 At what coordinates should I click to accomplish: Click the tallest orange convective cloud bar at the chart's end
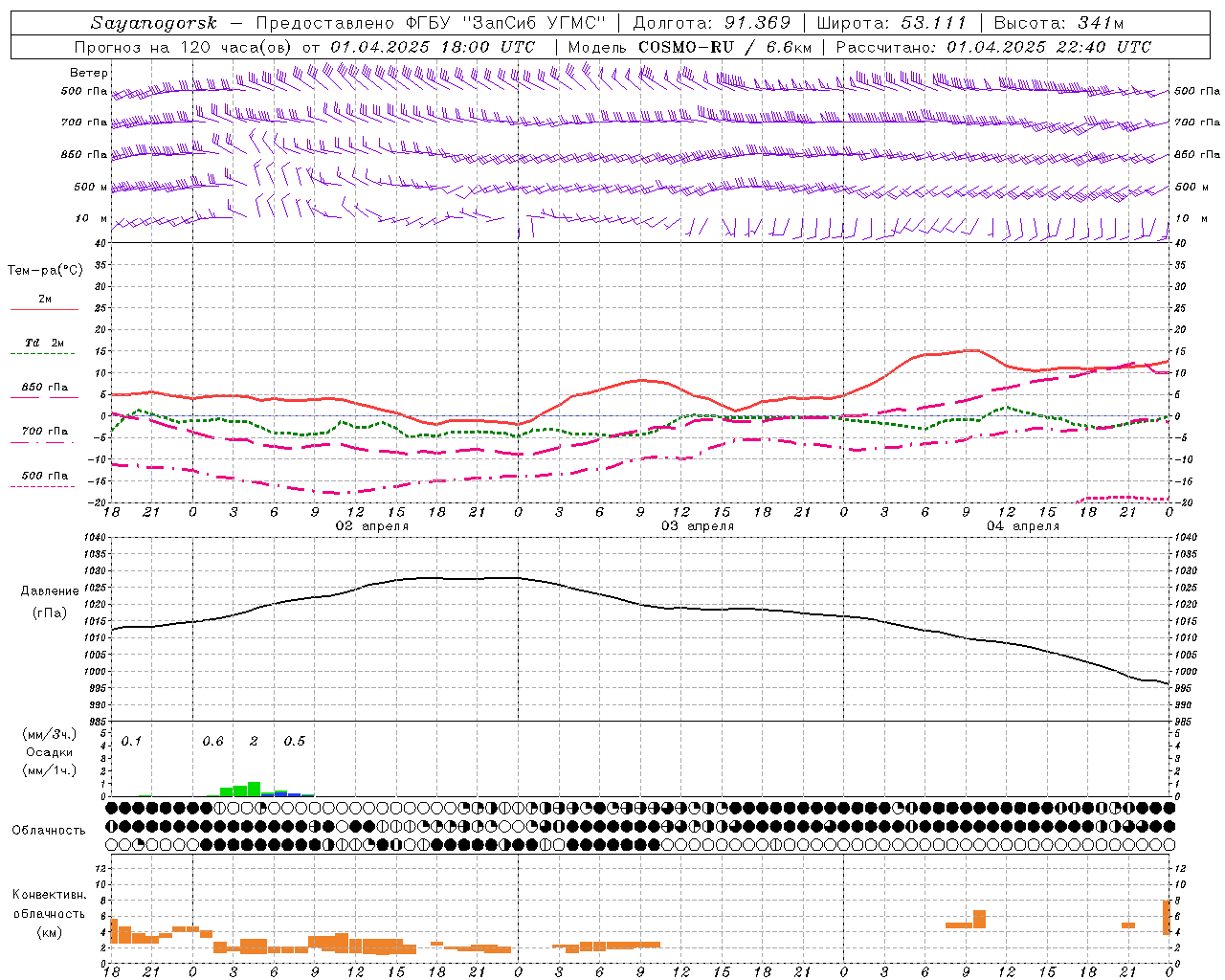tap(1167, 918)
